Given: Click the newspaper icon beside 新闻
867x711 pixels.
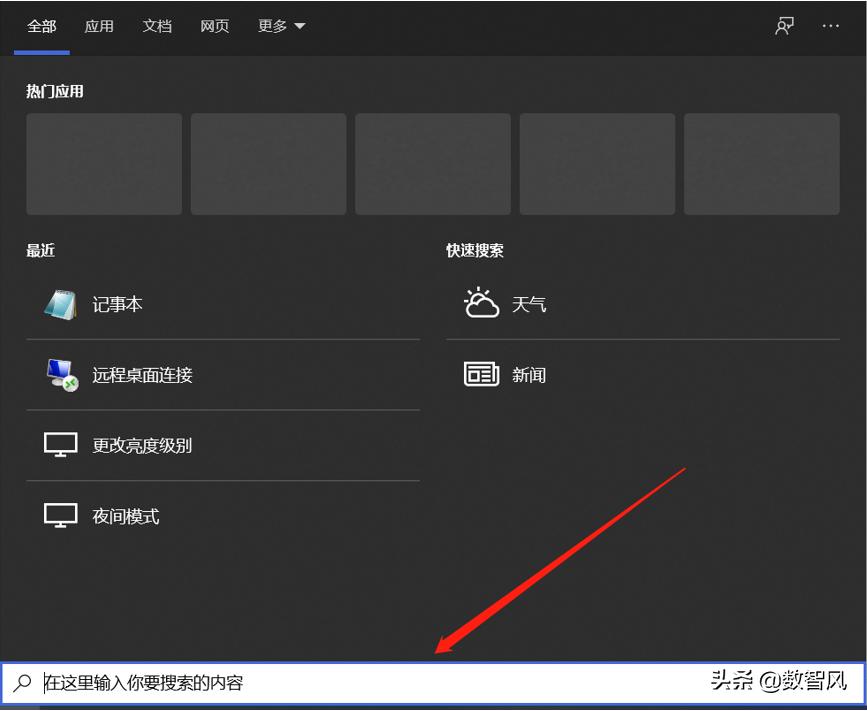Looking at the screenshot, I should (x=479, y=374).
